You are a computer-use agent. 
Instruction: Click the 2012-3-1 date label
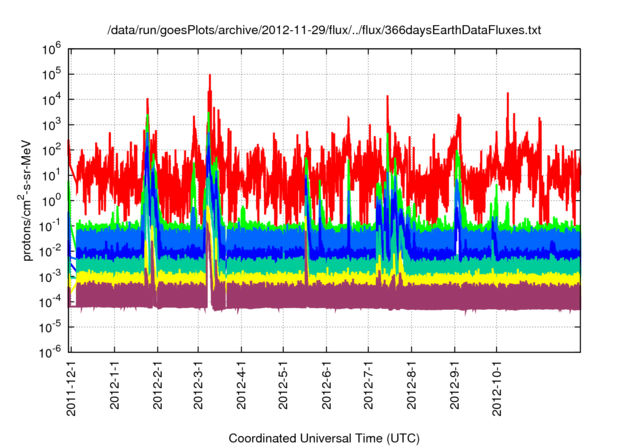pyautogui.click(x=198, y=384)
